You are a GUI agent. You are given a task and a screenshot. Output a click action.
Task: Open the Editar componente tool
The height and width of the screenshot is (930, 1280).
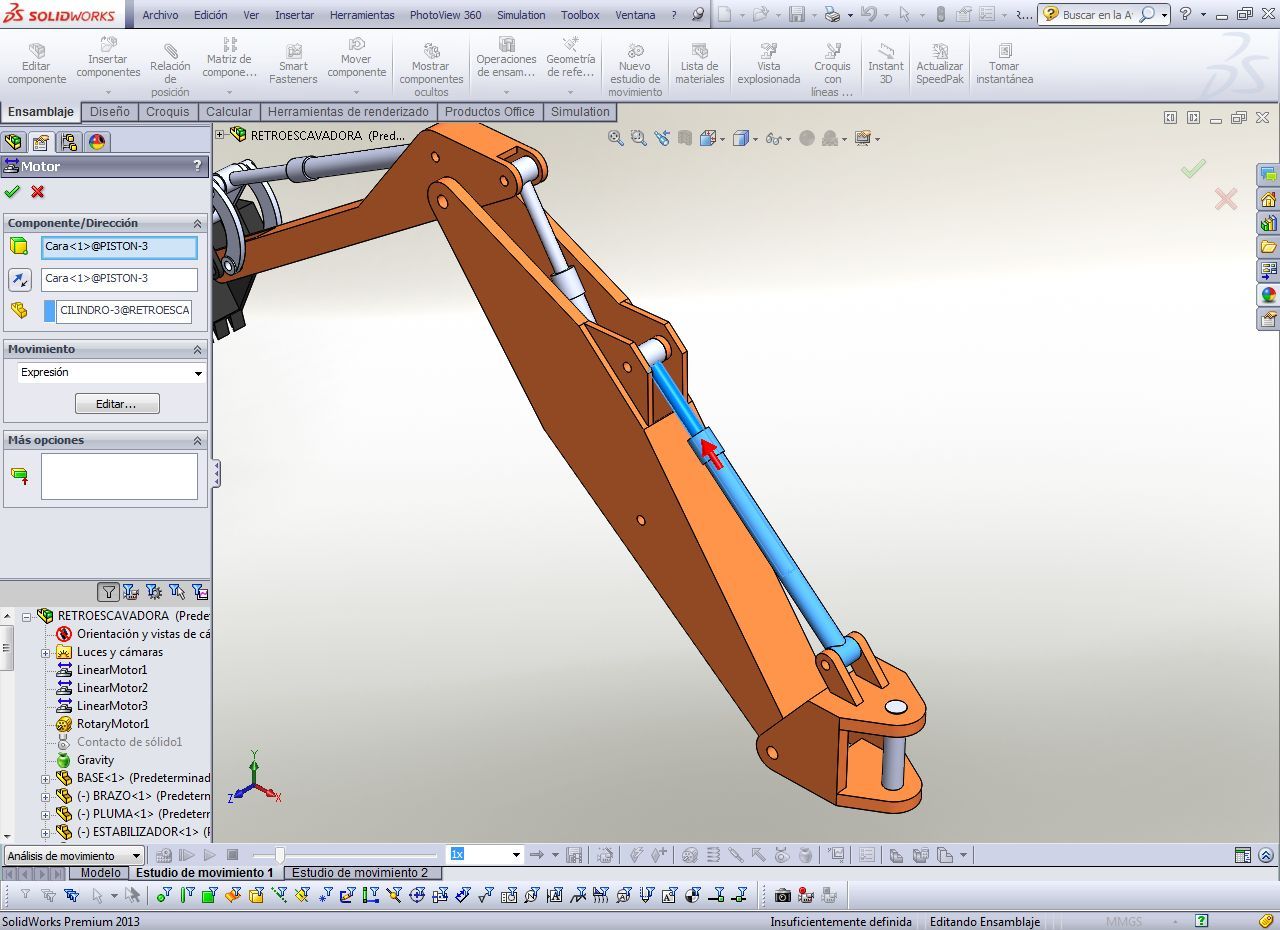pyautogui.click(x=37, y=65)
